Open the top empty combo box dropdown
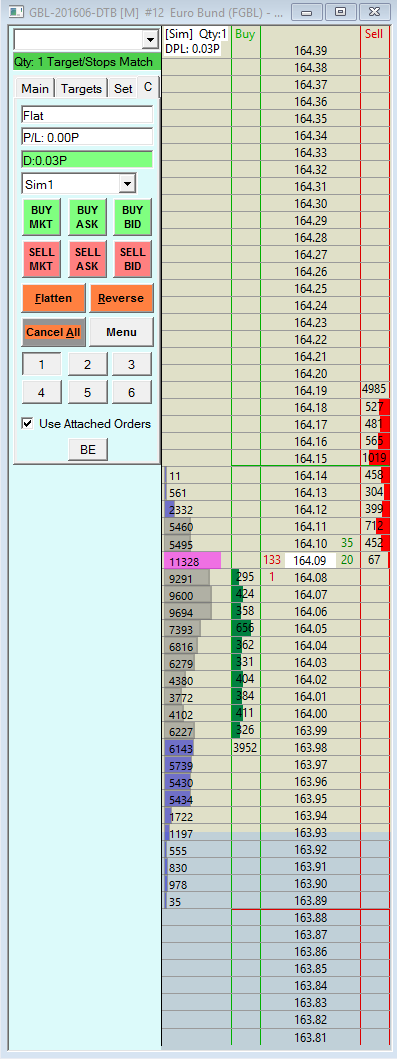 point(150,41)
